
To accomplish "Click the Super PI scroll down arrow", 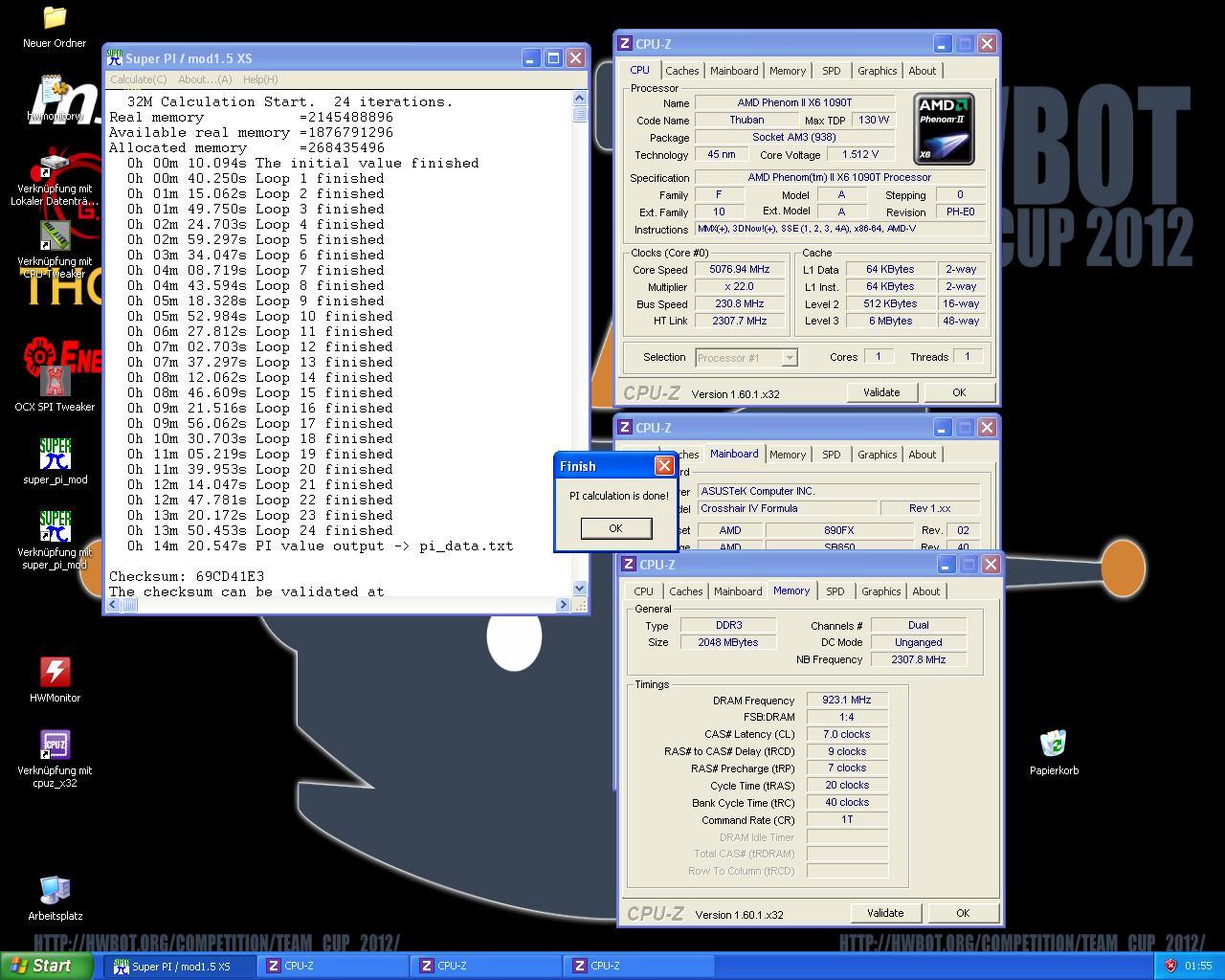I will click(x=579, y=589).
